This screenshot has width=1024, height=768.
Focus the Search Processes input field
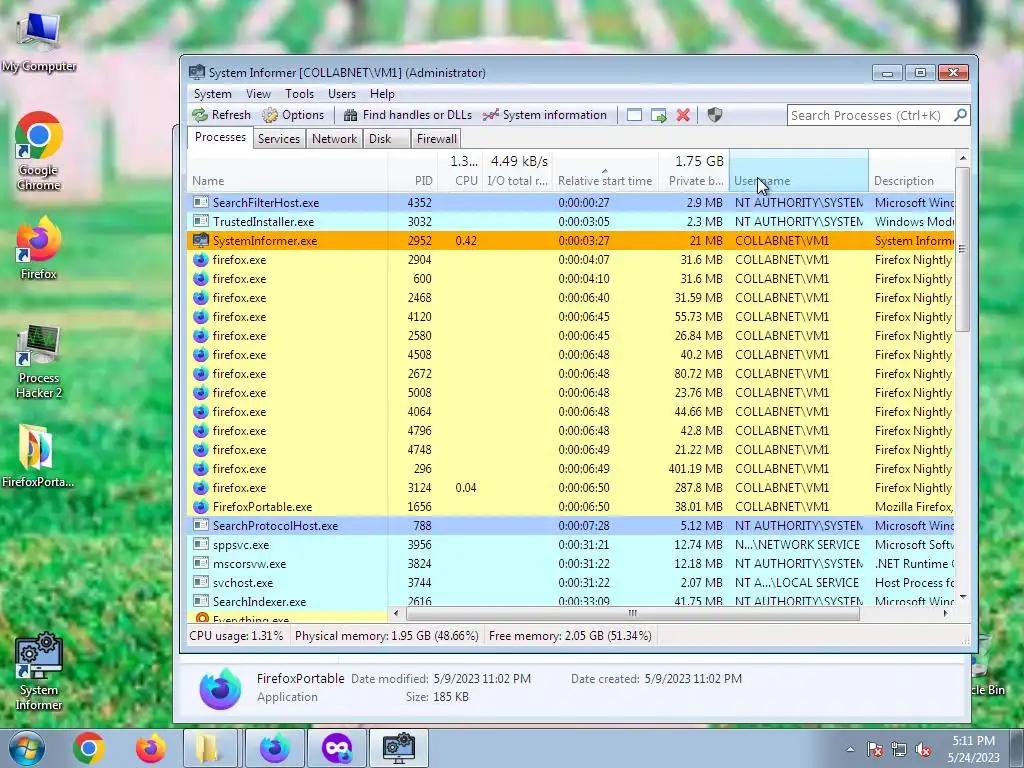869,116
